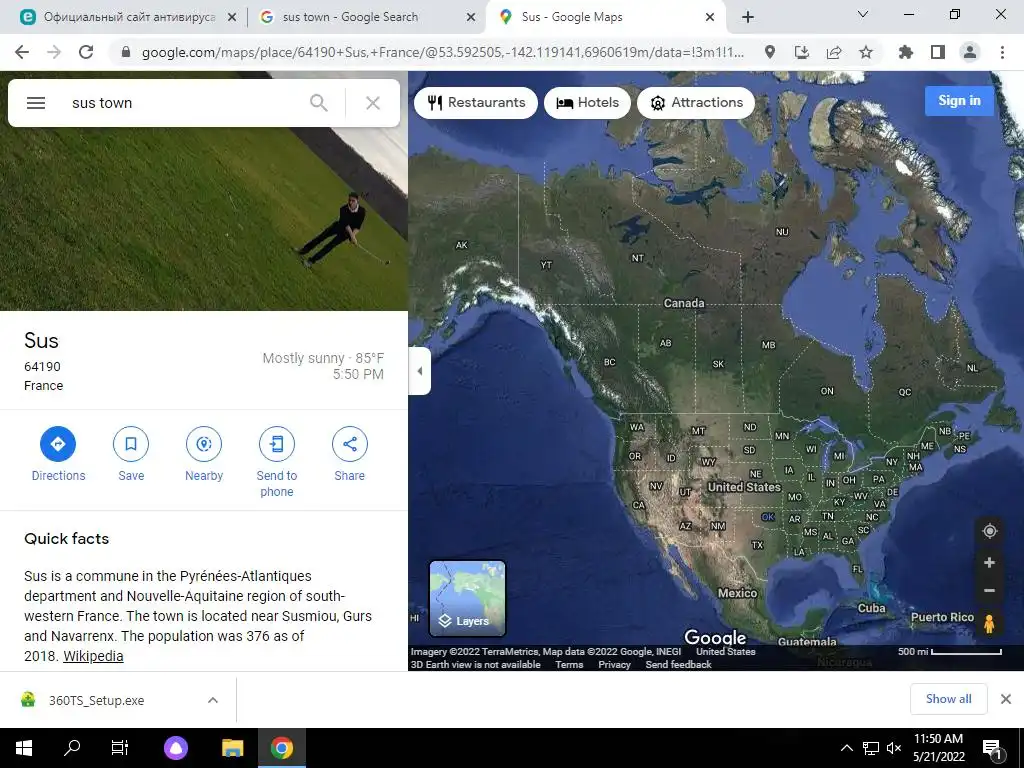Close the 'sus town - Google Search' tab
The height and width of the screenshot is (768, 1024).
pos(470,18)
